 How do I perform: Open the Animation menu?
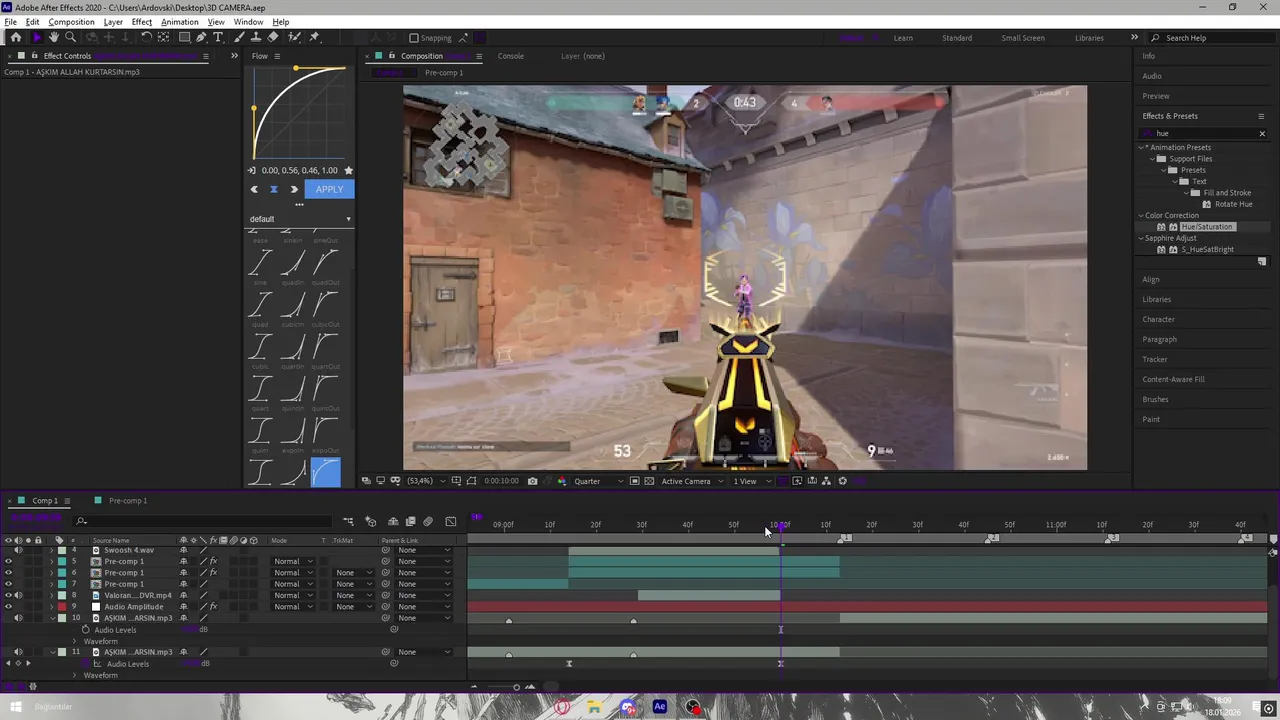pyautogui.click(x=179, y=22)
